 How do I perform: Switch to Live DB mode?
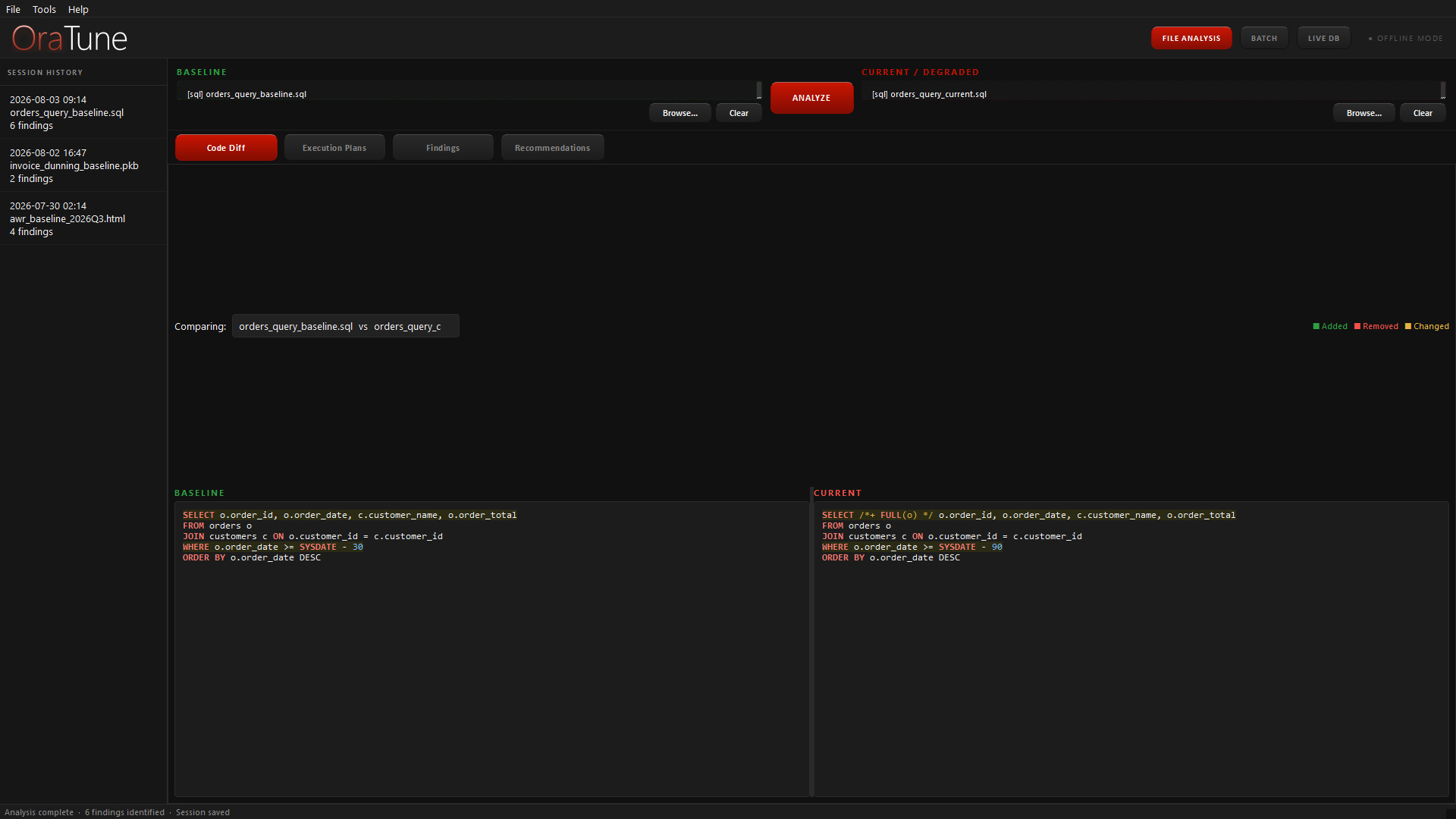(1323, 38)
